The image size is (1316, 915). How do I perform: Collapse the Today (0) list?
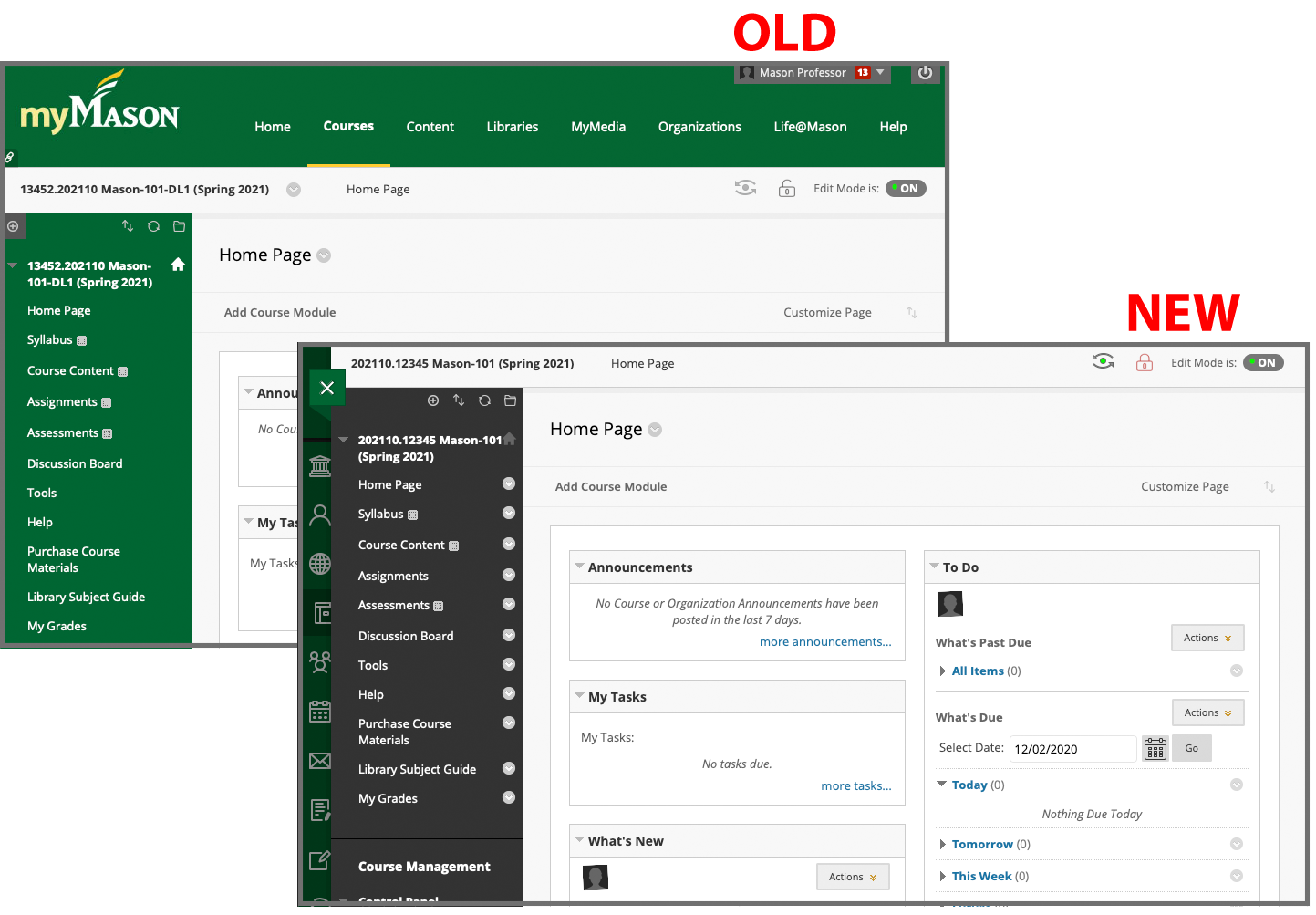tap(942, 784)
